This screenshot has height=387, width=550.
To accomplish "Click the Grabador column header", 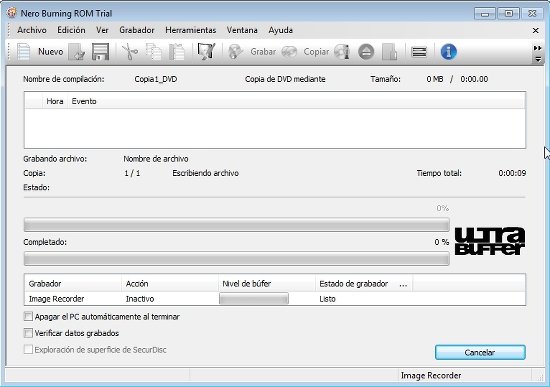I will (x=73, y=283).
